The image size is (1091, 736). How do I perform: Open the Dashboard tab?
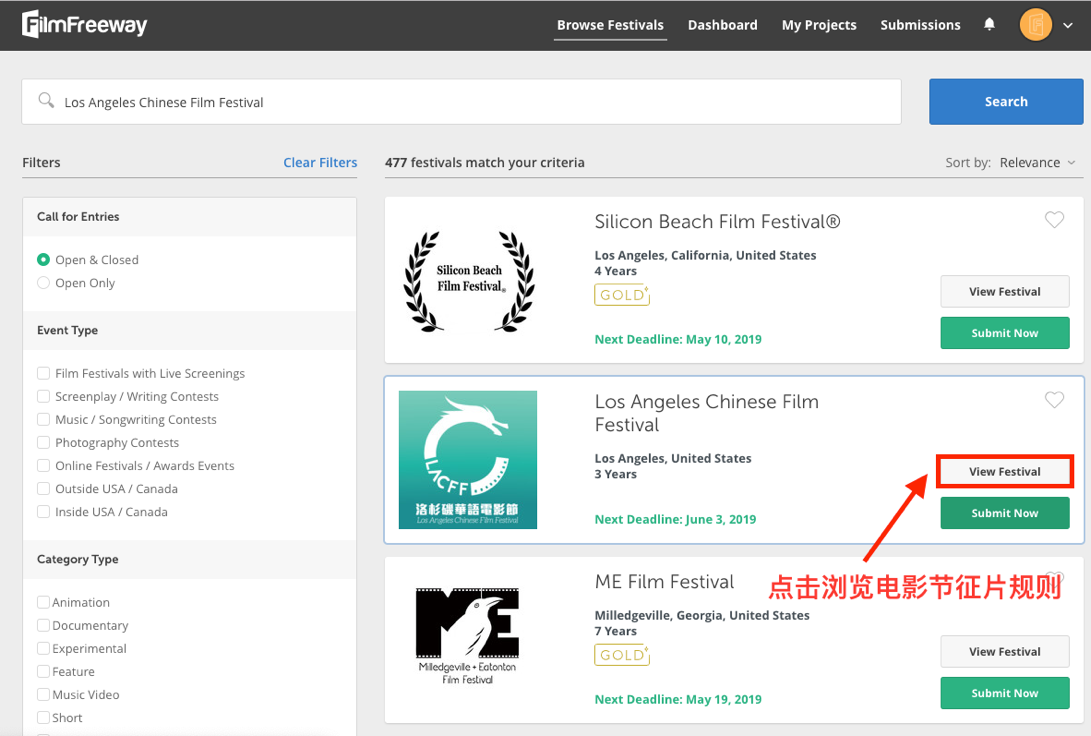click(722, 25)
